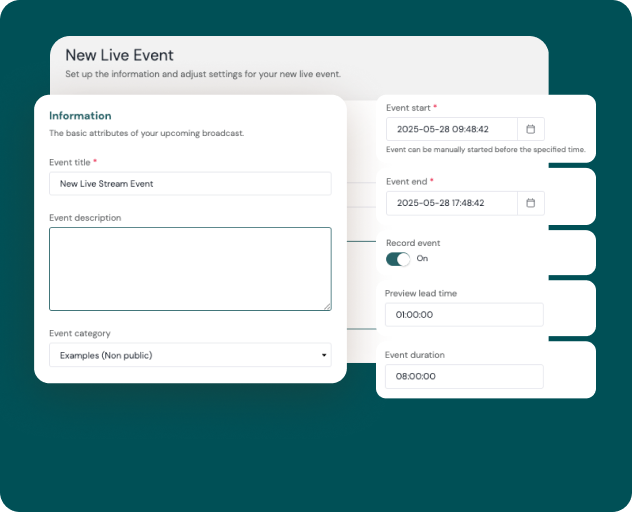Click the caret arrow in Event category

click(x=324, y=355)
